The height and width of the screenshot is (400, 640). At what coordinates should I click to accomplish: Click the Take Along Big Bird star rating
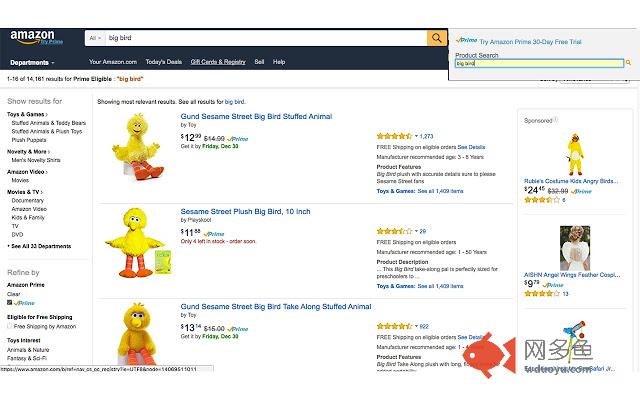point(392,326)
